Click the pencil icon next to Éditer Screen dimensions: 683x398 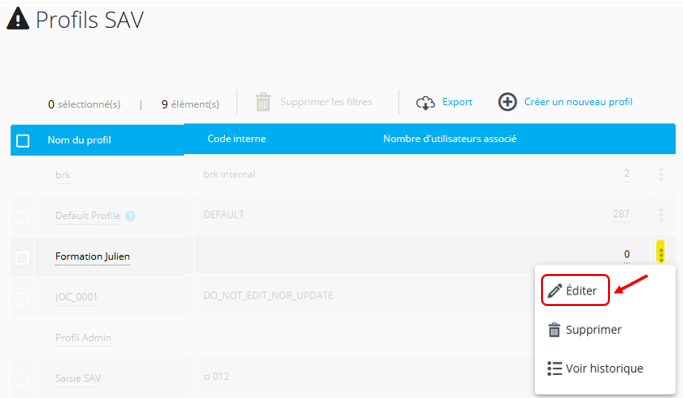[x=555, y=290]
